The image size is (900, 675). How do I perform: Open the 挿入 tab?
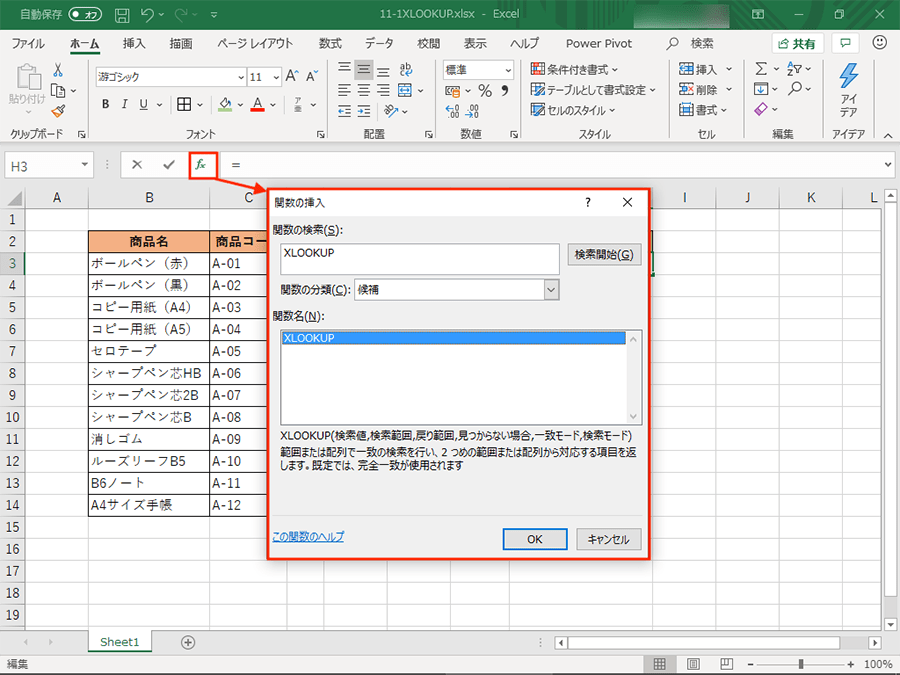coord(134,44)
